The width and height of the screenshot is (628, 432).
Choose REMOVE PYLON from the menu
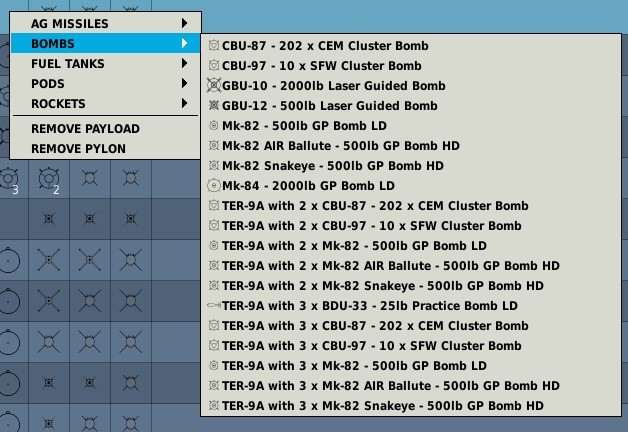(x=105, y=149)
